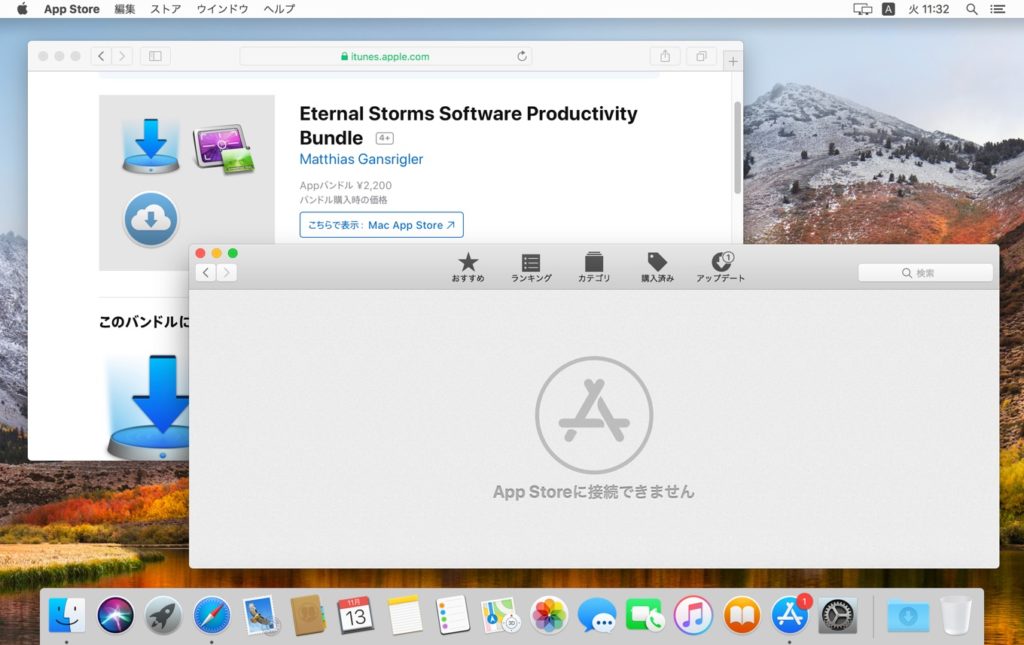Click the Safari share button
This screenshot has height=645, width=1024.
pos(665,57)
